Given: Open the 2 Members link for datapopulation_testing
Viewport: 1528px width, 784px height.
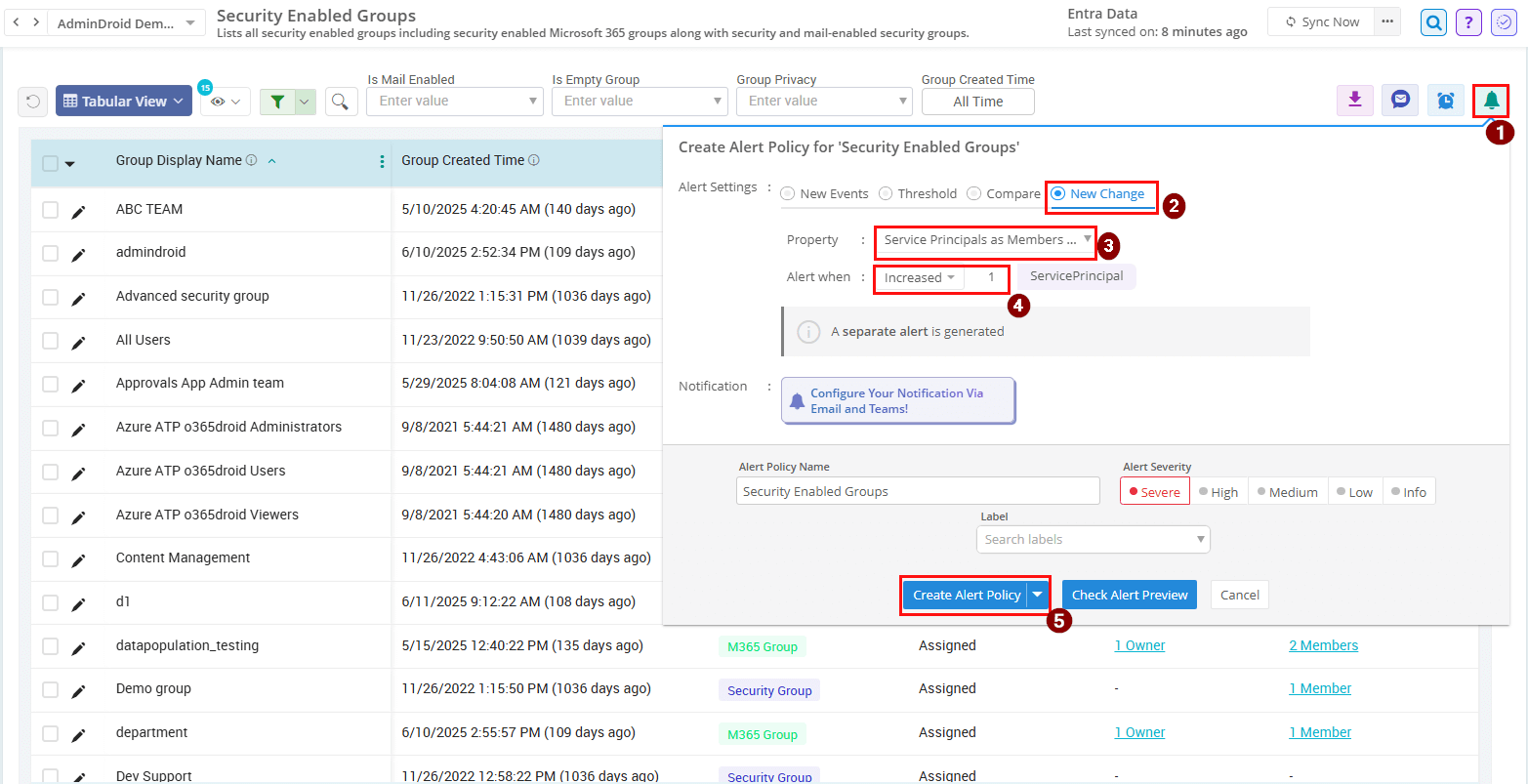Looking at the screenshot, I should (1323, 645).
